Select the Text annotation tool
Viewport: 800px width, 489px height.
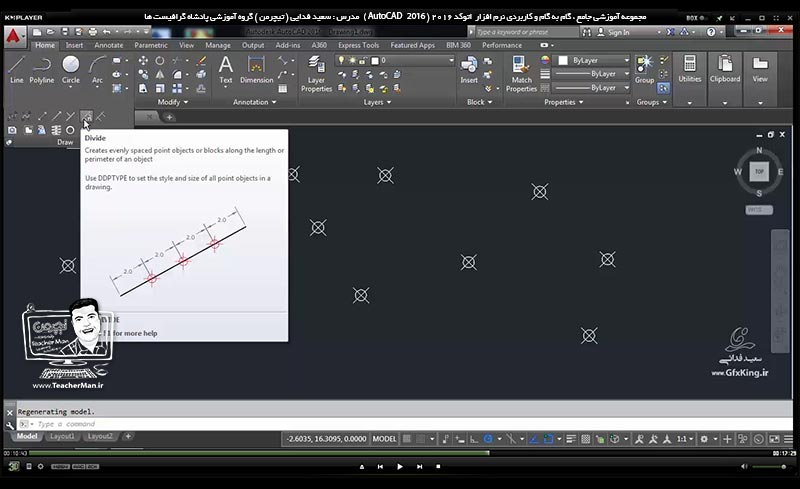click(226, 70)
